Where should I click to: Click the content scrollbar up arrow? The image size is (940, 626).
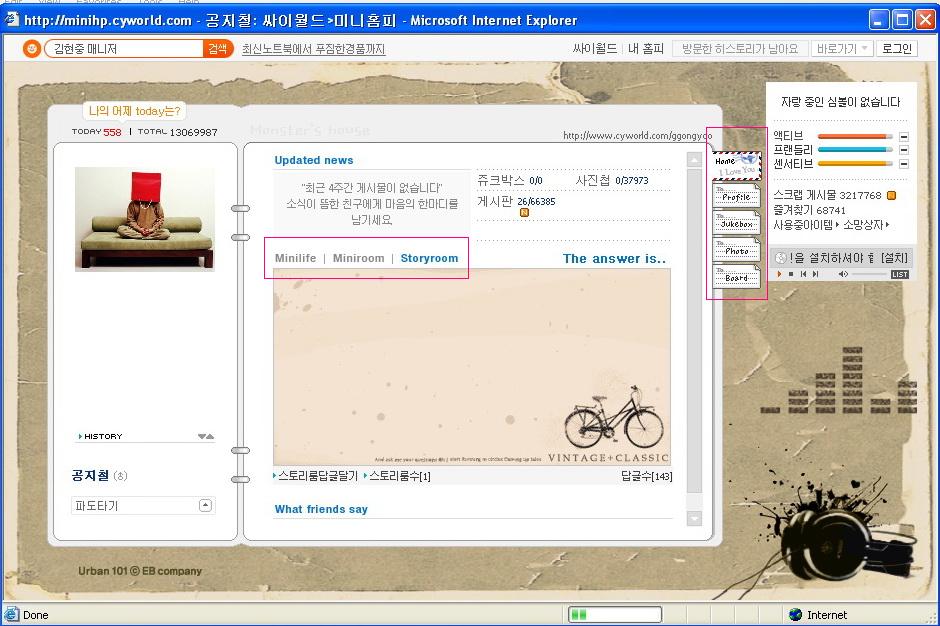click(694, 160)
